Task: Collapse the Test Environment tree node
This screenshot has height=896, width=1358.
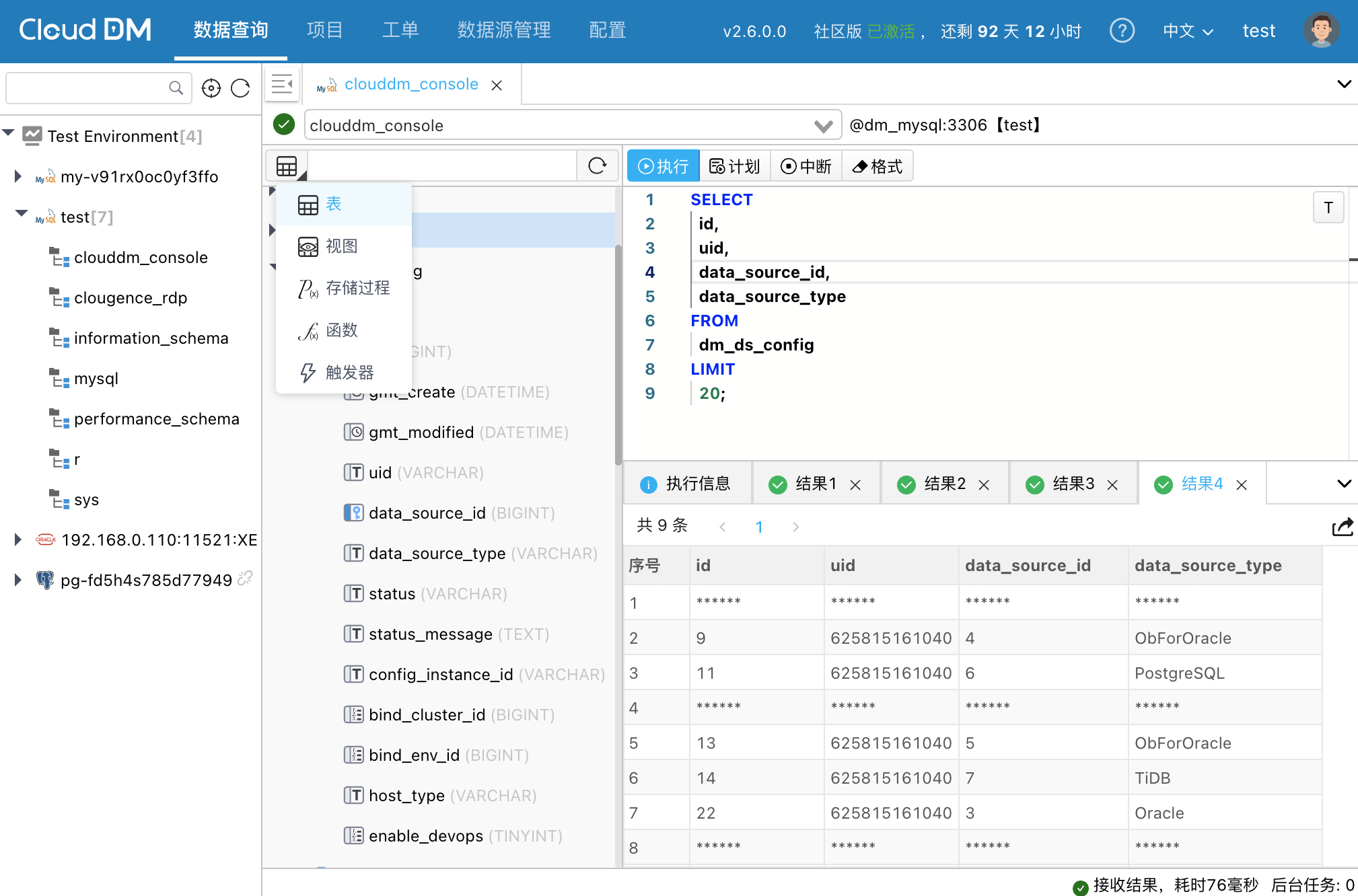Action: click(x=9, y=133)
